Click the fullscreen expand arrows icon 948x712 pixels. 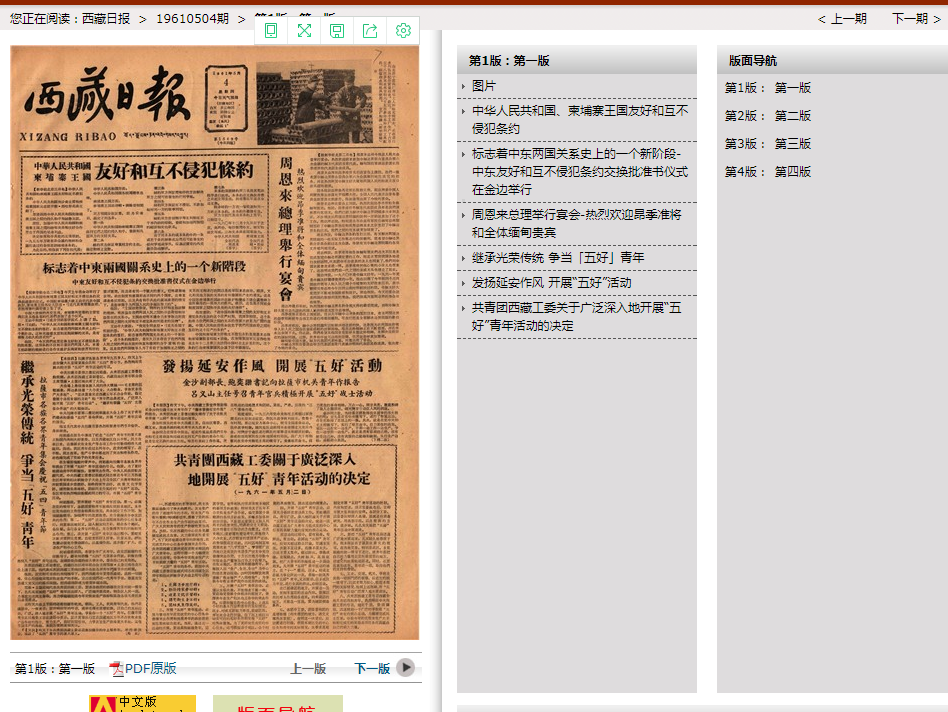pos(304,30)
